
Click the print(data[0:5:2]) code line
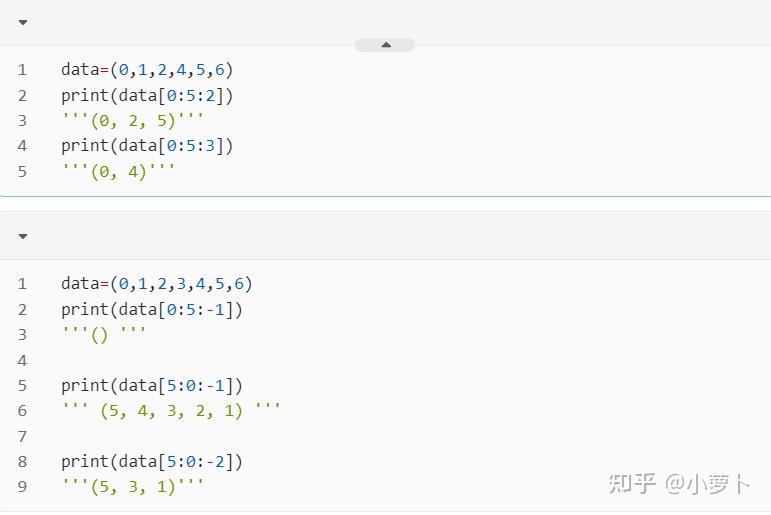tap(147, 95)
